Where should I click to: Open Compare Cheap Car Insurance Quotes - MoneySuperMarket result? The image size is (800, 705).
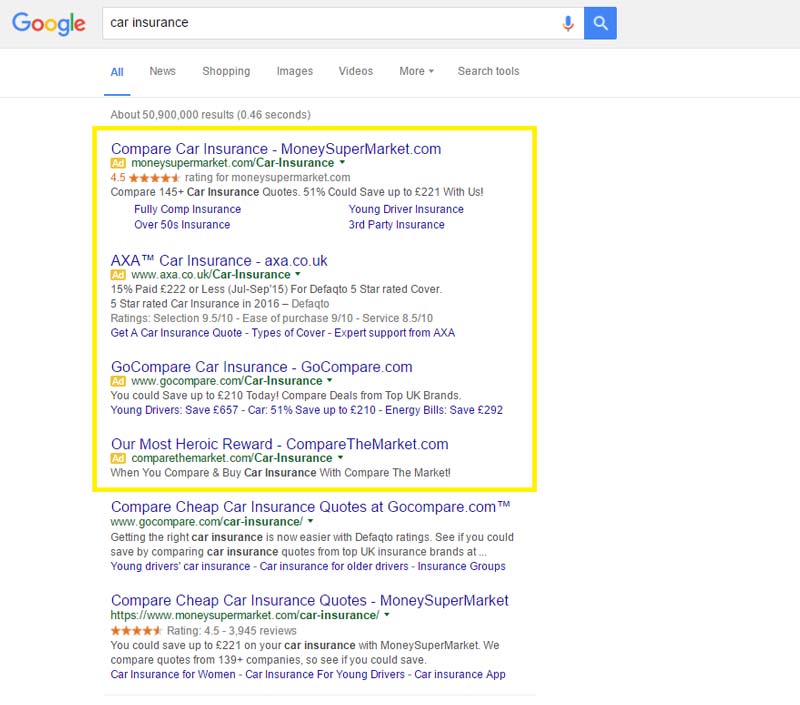[x=310, y=600]
